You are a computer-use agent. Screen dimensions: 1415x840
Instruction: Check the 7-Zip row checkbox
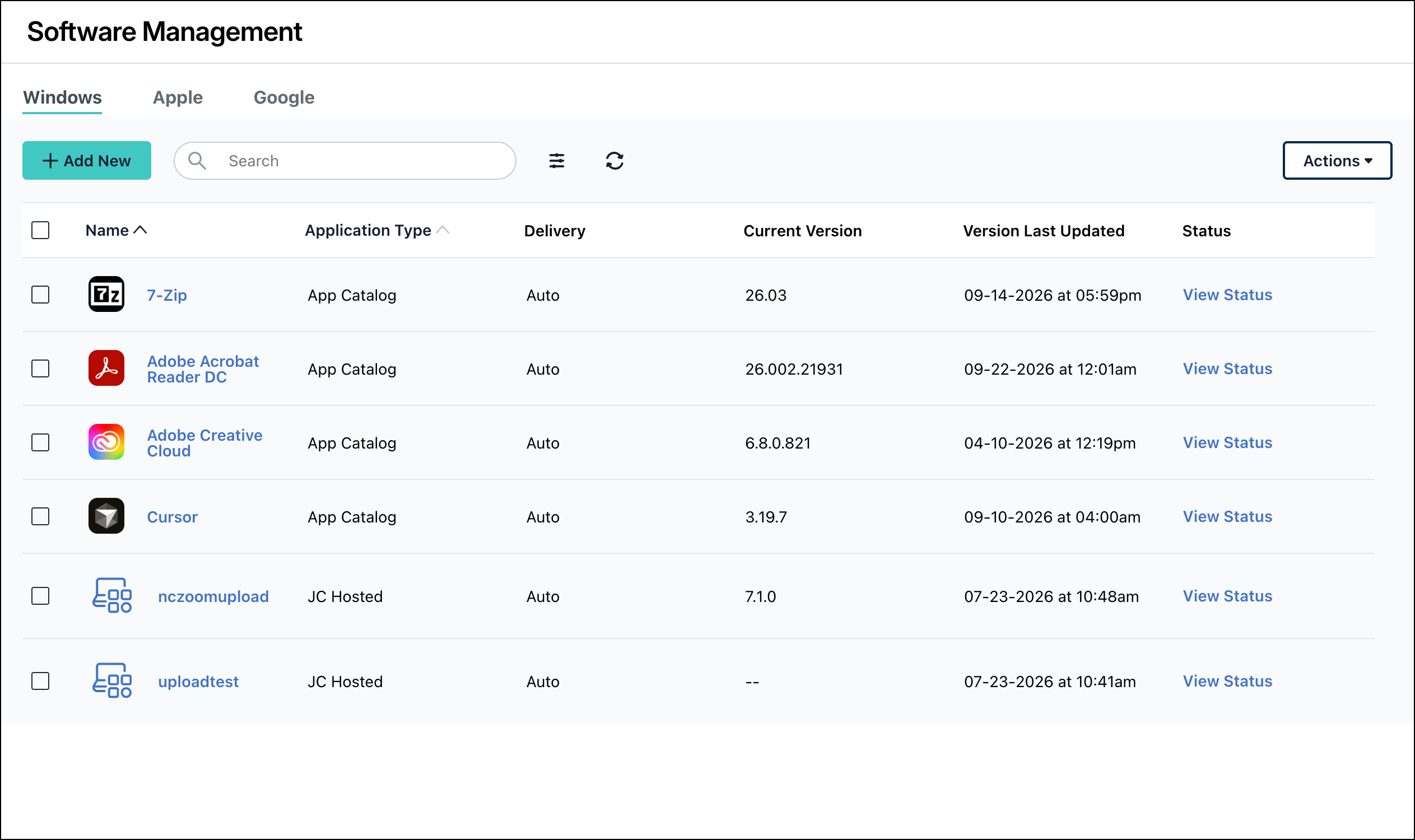[x=40, y=295]
